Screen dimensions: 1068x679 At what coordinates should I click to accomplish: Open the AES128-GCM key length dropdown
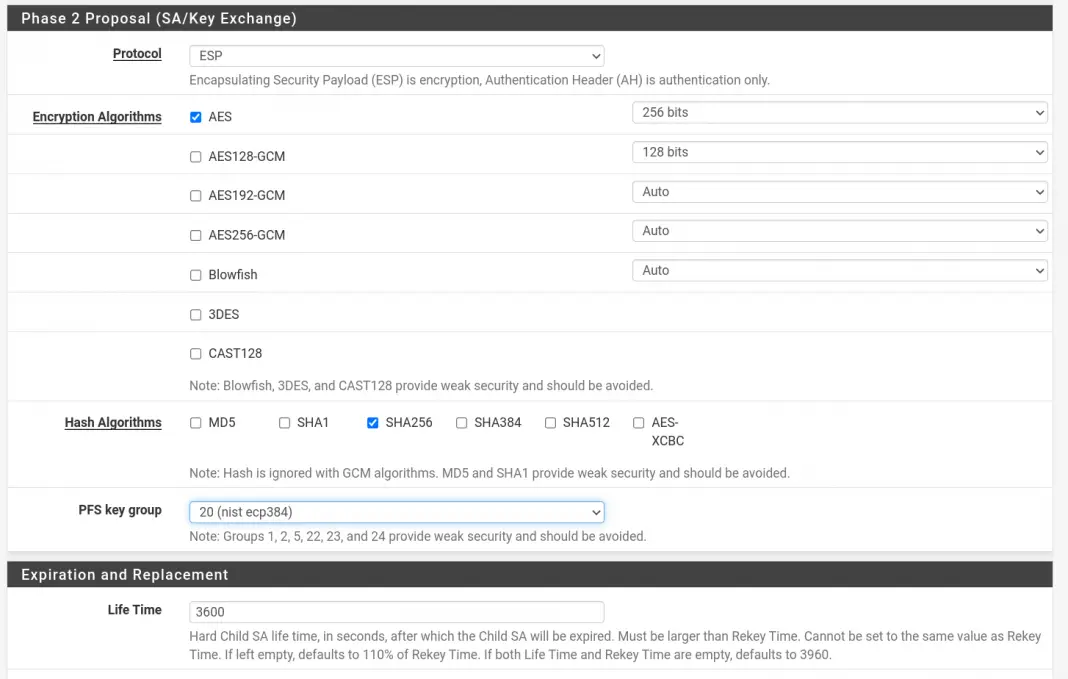coord(838,152)
